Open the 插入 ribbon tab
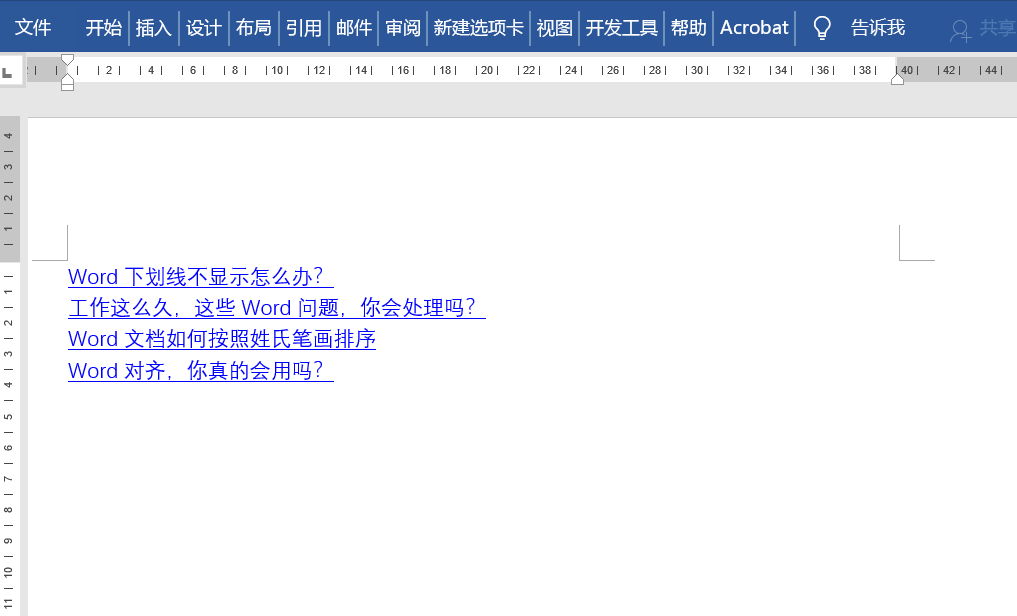The image size is (1017, 616). pyautogui.click(x=154, y=28)
